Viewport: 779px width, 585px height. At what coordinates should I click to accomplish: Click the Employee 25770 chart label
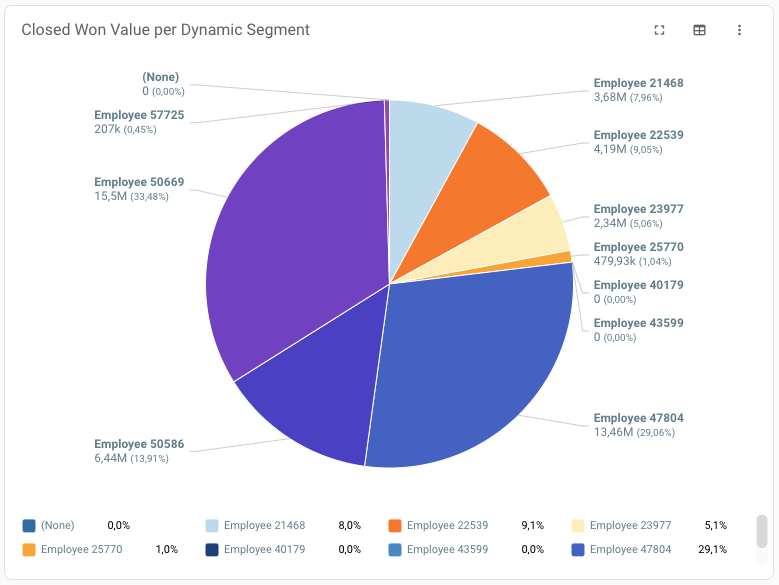pyautogui.click(x=638, y=247)
